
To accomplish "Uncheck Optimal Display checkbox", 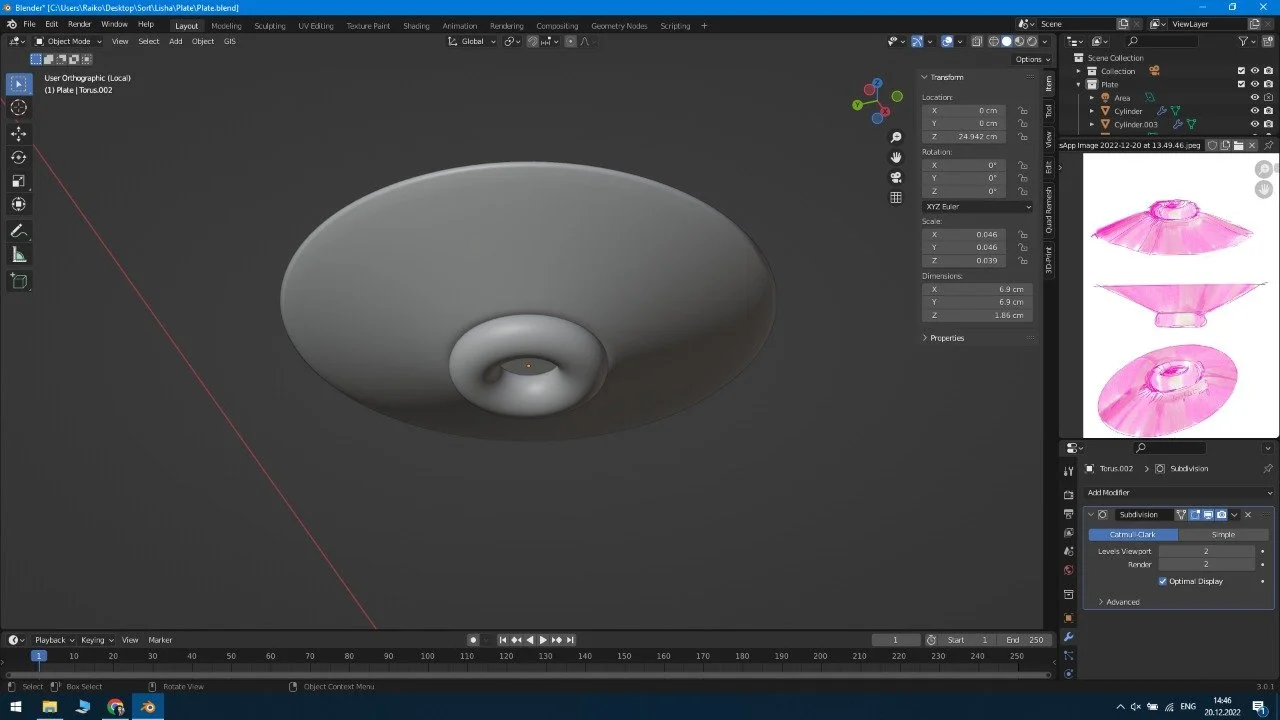I will pyautogui.click(x=1163, y=581).
